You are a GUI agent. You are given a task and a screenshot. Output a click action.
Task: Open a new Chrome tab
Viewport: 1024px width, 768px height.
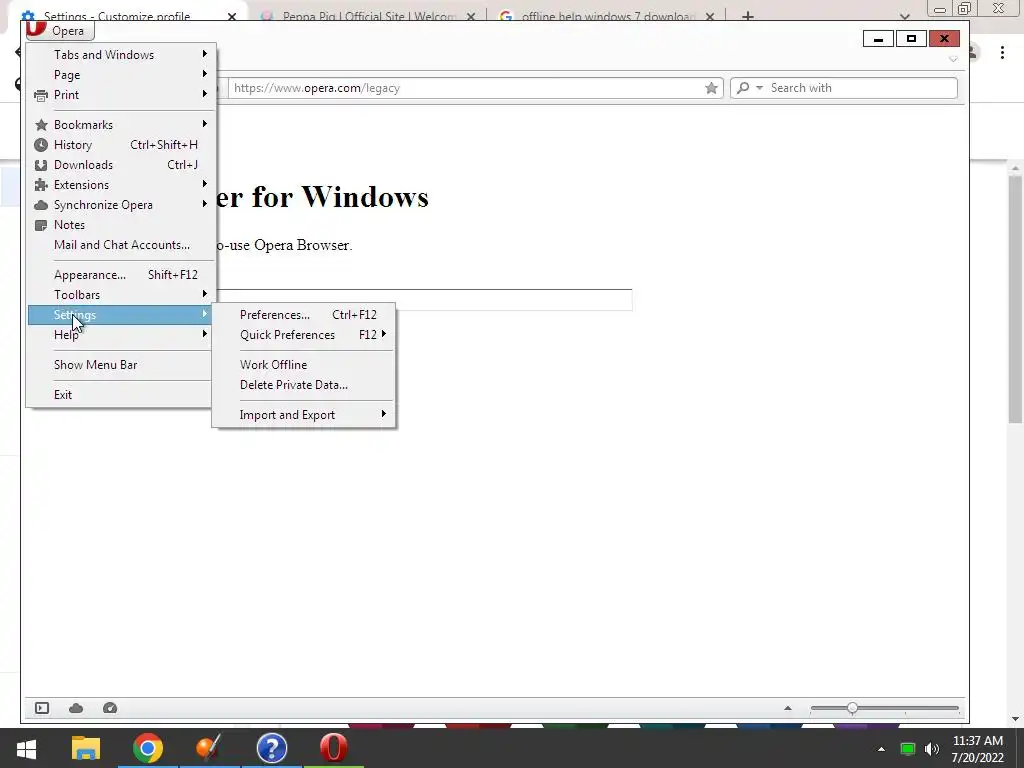pos(748,16)
